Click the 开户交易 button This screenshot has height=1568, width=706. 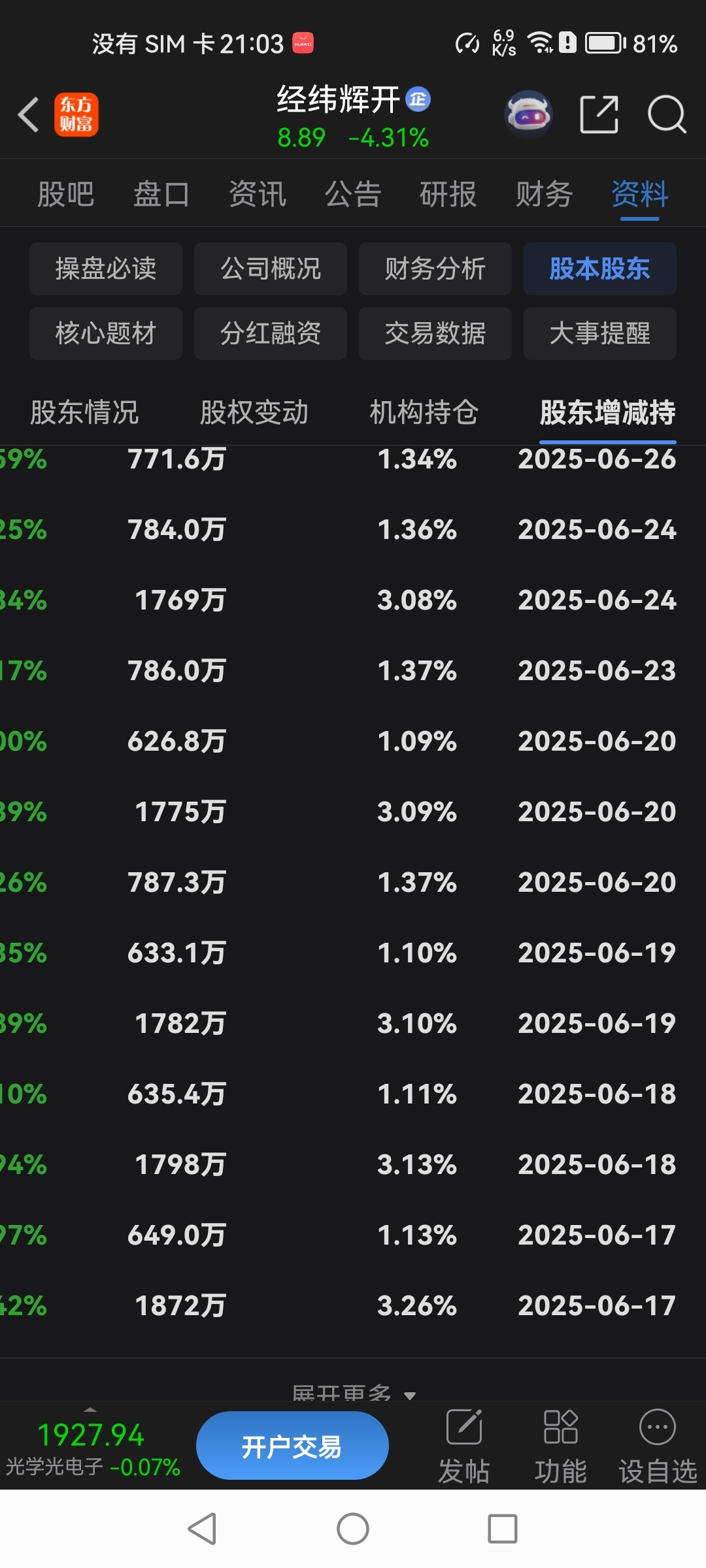pos(292,1446)
